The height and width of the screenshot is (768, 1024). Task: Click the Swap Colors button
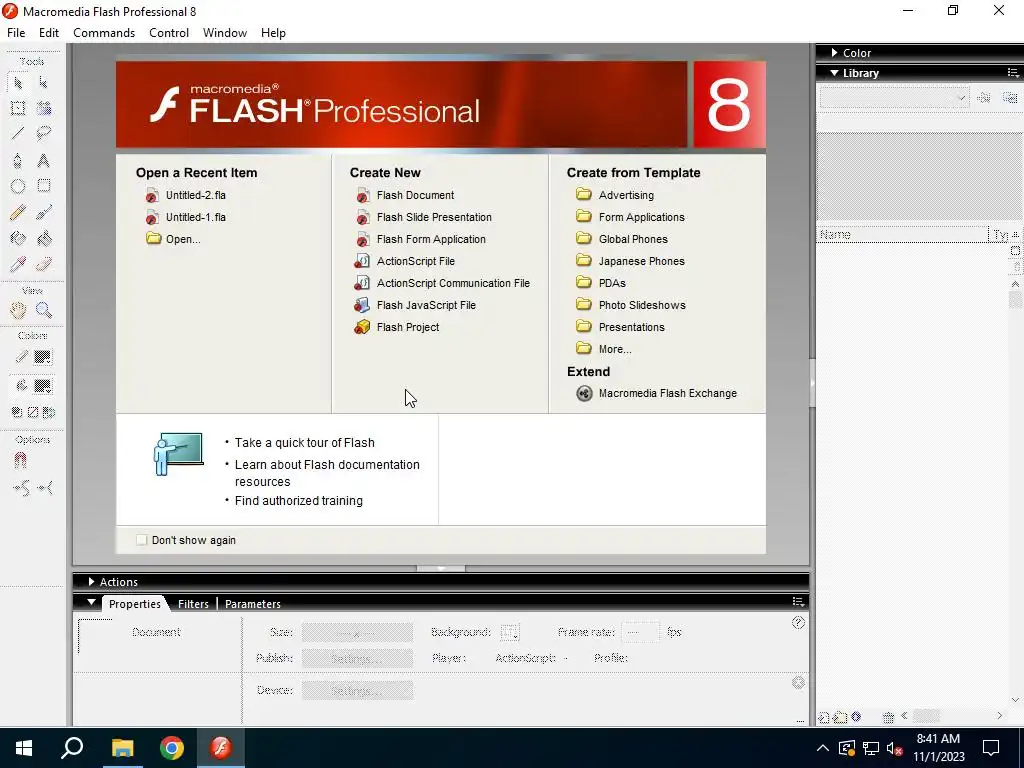tap(49, 412)
